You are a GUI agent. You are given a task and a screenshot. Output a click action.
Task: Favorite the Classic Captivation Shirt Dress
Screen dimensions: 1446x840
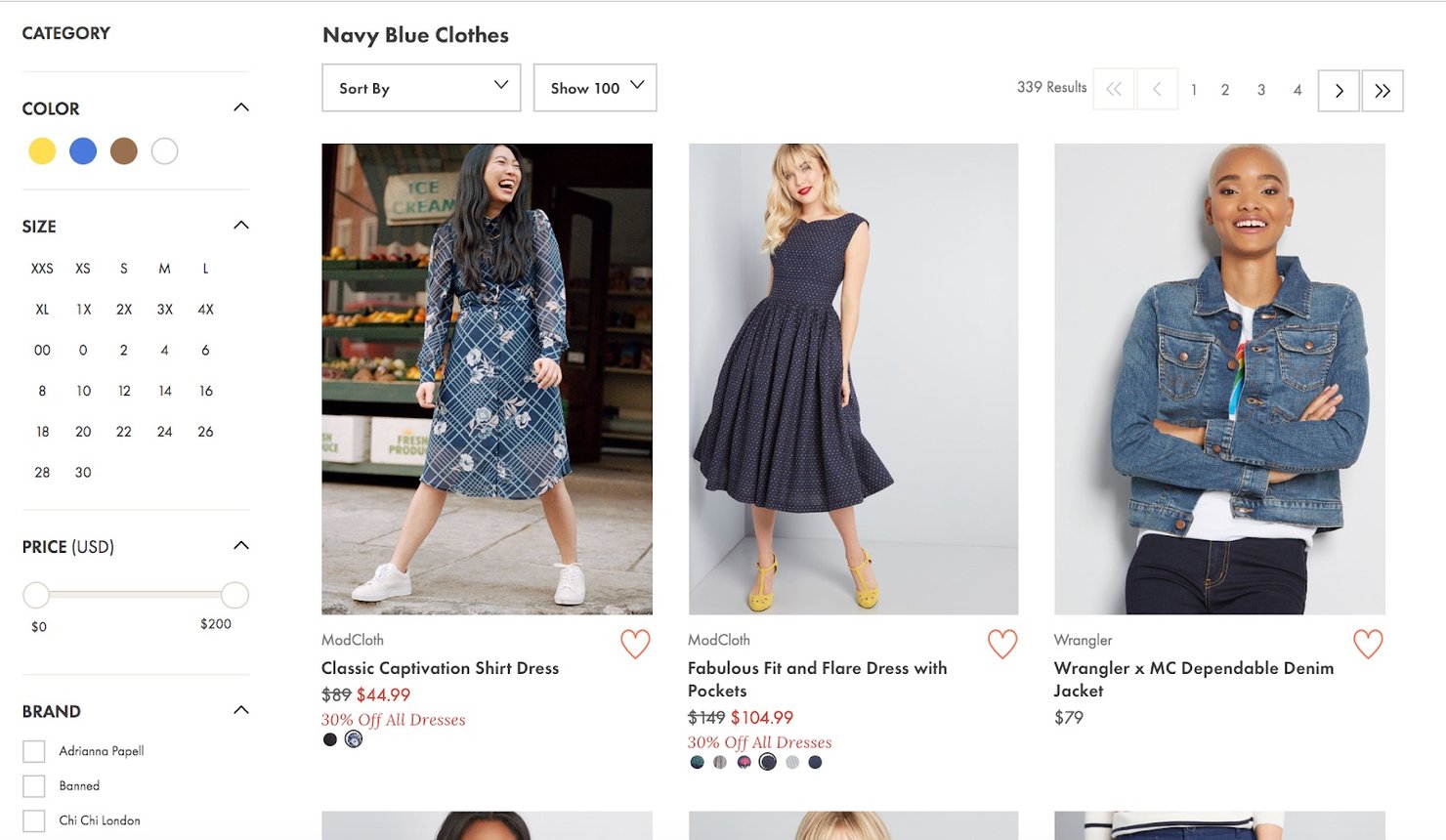[x=635, y=644]
